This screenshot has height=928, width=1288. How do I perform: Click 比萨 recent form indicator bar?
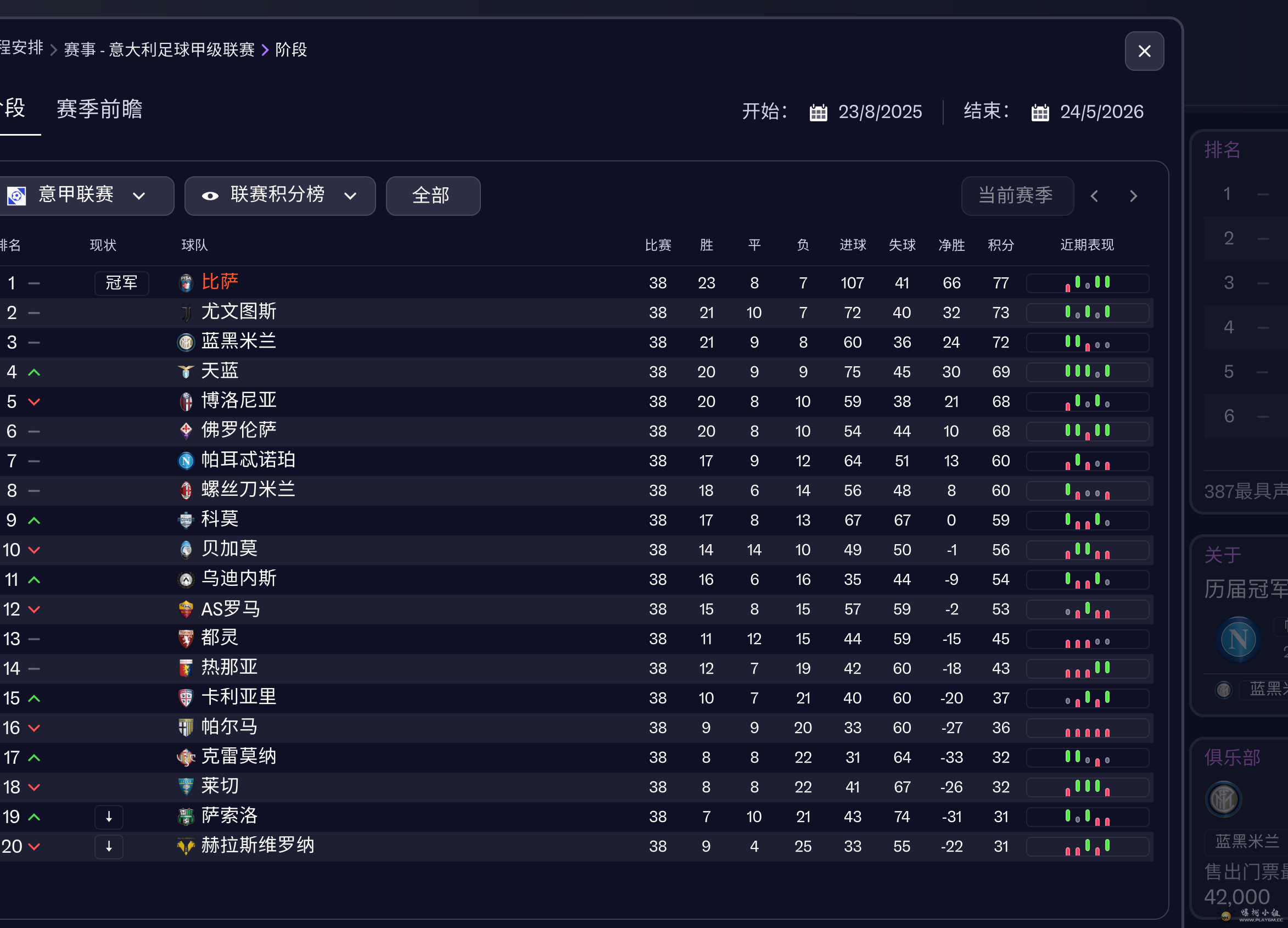1087,283
